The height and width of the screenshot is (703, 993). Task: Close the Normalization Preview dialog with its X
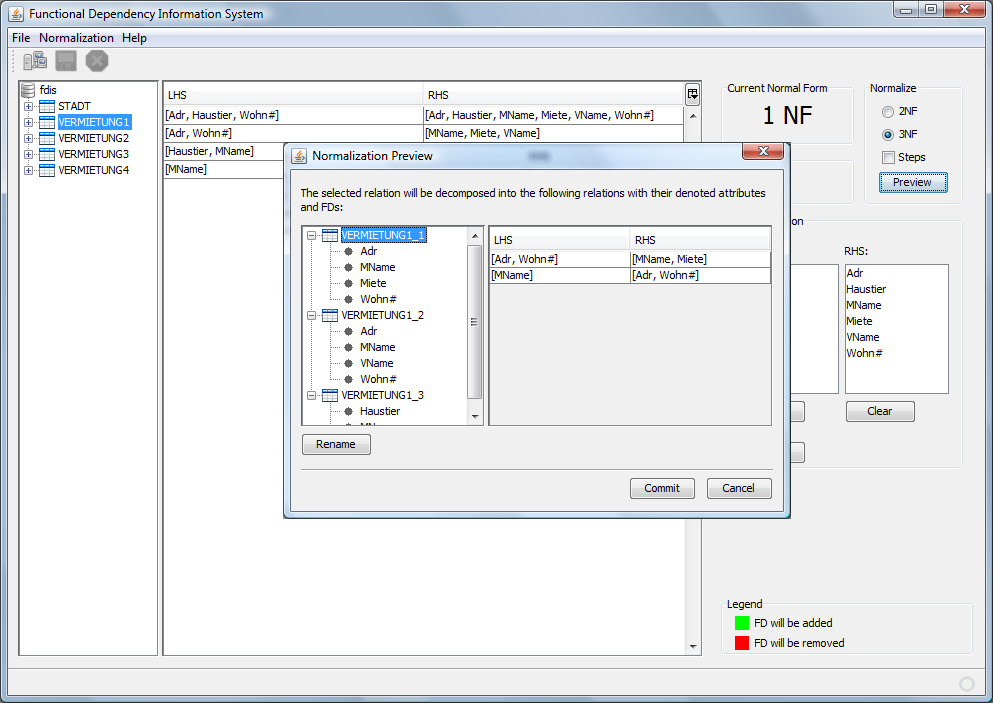pyautogui.click(x=762, y=151)
